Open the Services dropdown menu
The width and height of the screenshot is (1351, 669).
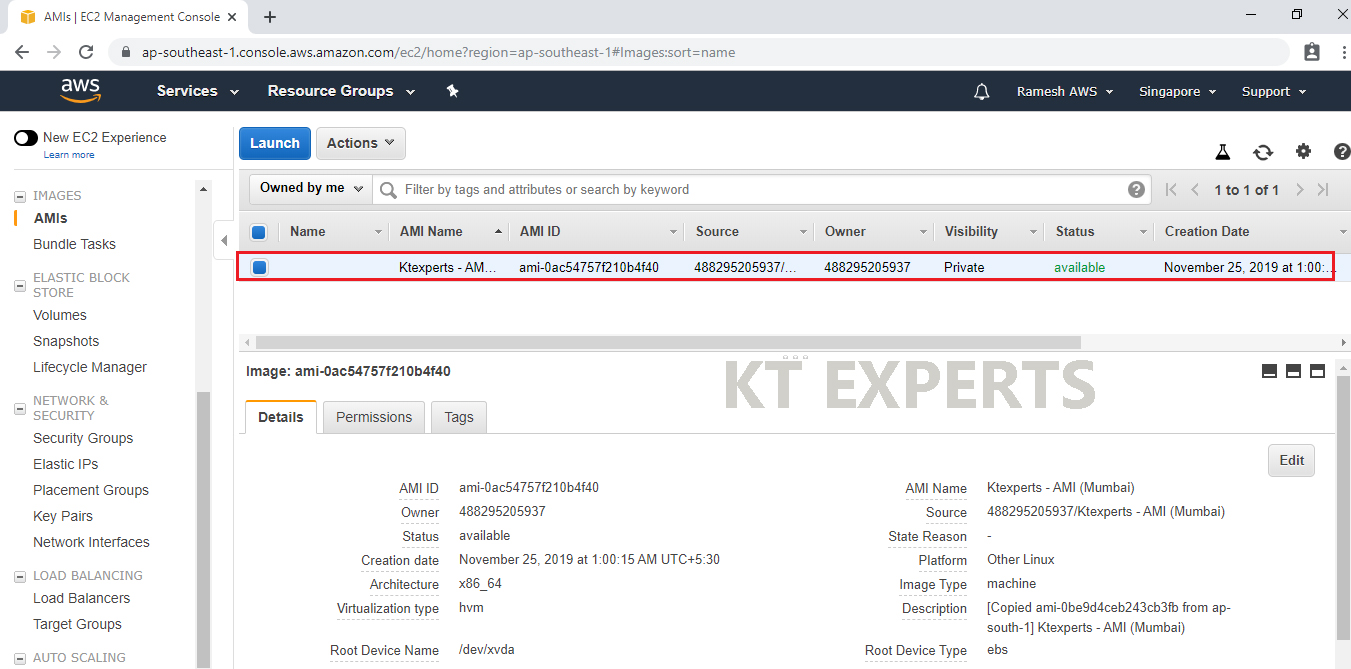tap(198, 91)
